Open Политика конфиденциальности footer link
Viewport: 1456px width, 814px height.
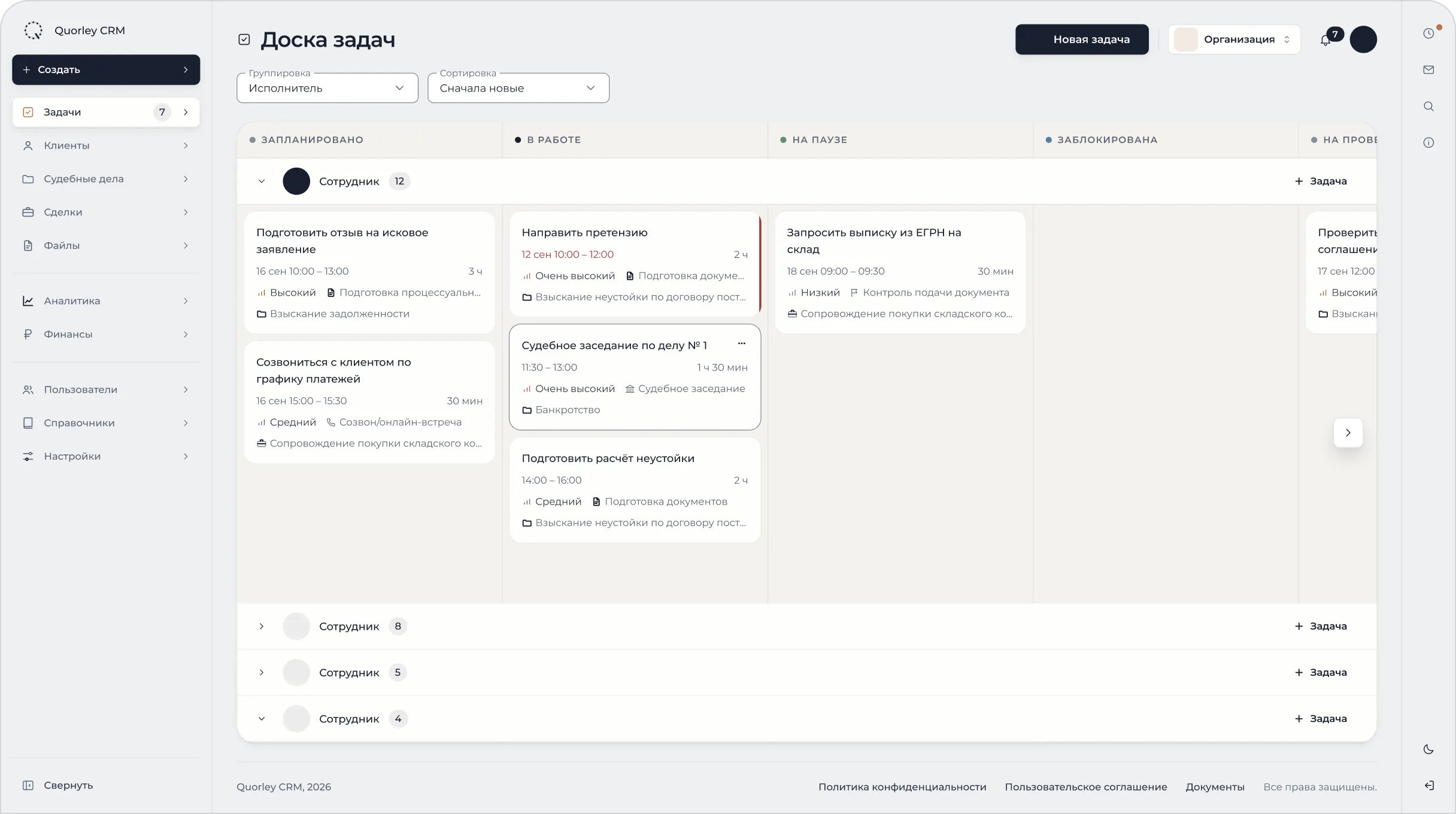click(902, 787)
